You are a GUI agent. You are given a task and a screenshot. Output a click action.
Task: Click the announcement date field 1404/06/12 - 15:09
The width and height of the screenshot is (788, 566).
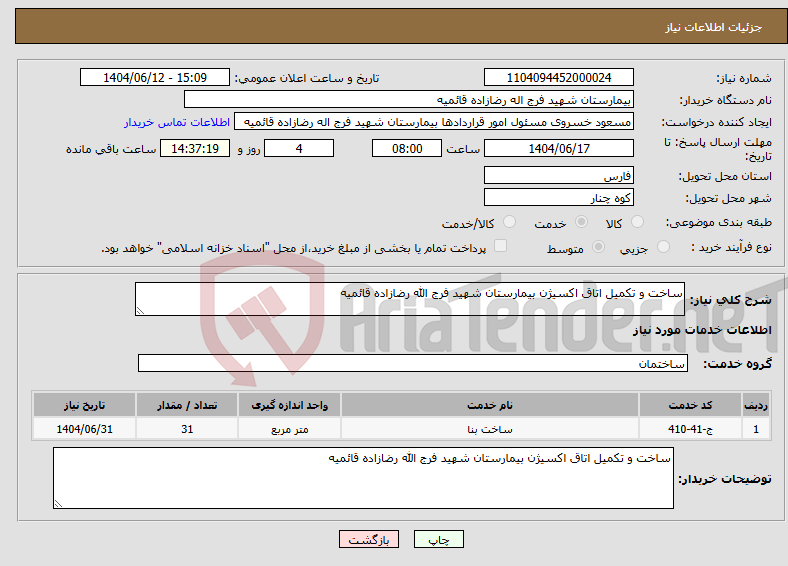point(155,77)
